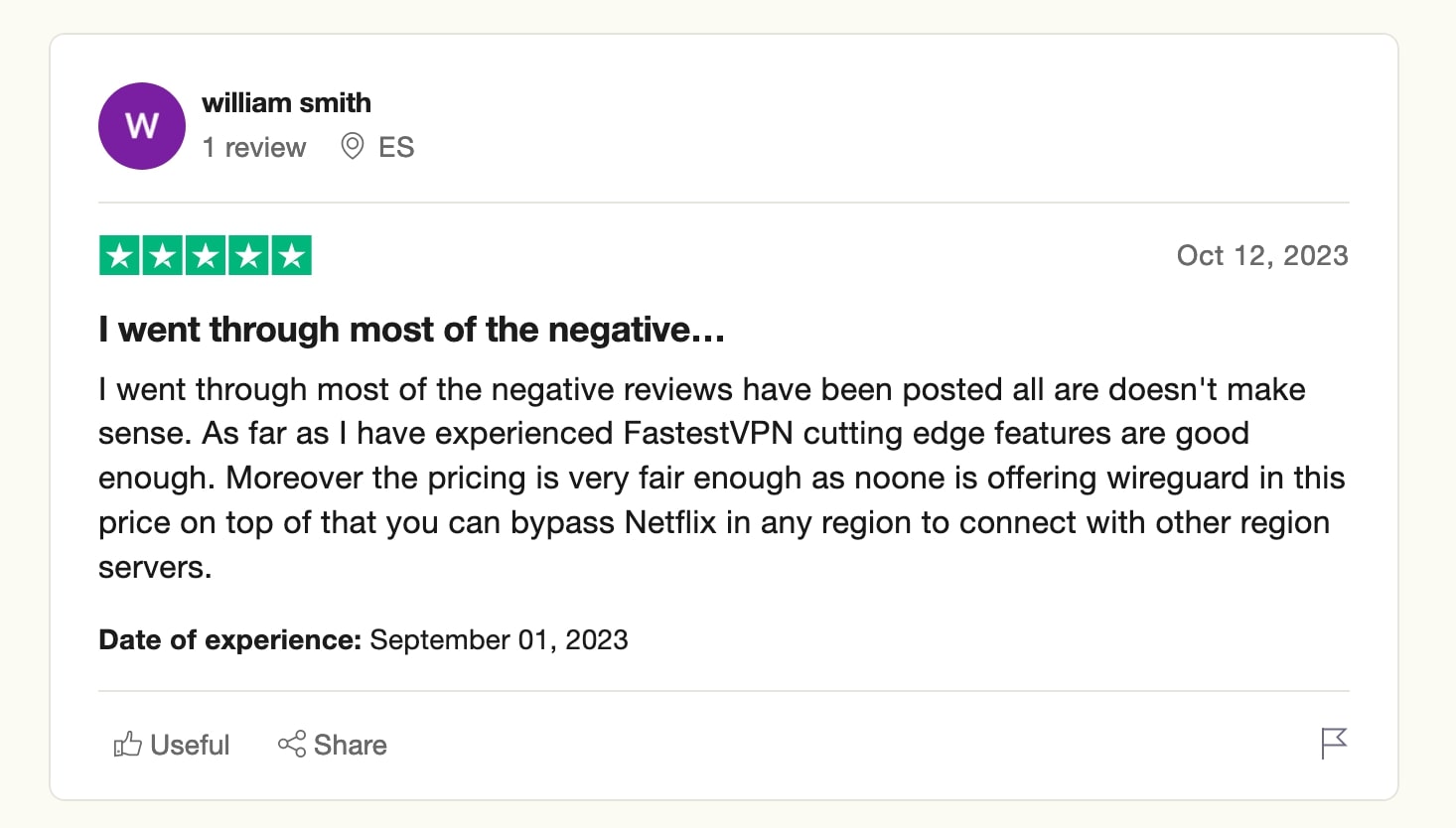Share this review
The width and height of the screenshot is (1456, 828).
tap(332, 745)
